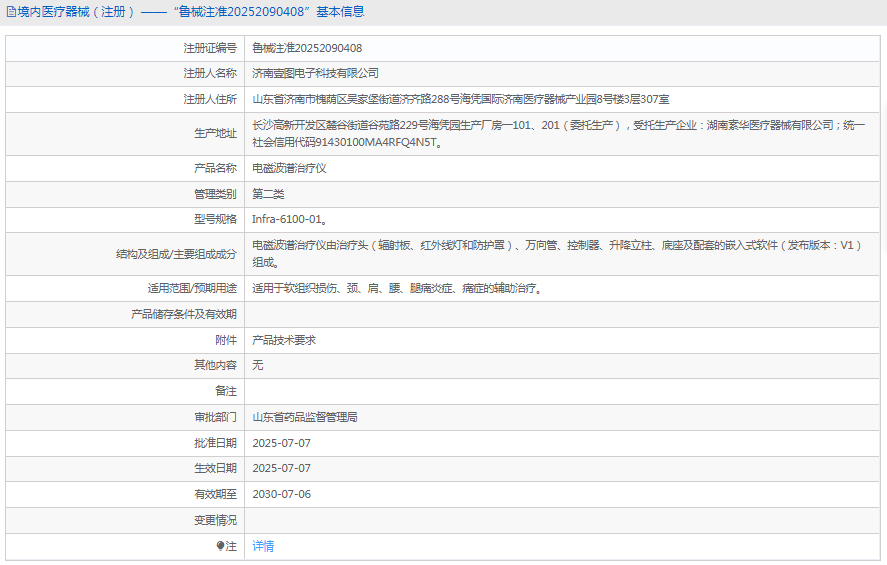Click the bulb icon beside 注 label

(220, 546)
